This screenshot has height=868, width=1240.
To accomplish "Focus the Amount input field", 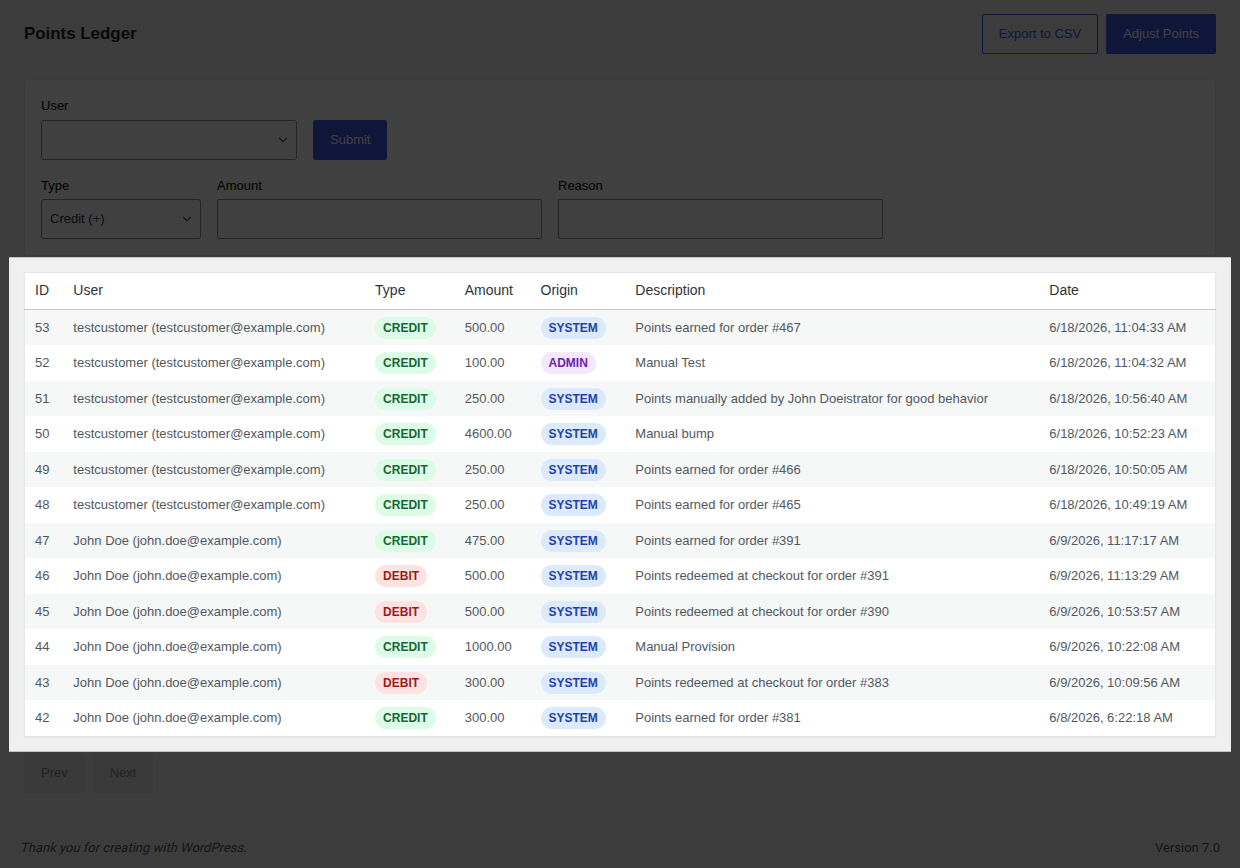I will [x=379, y=219].
